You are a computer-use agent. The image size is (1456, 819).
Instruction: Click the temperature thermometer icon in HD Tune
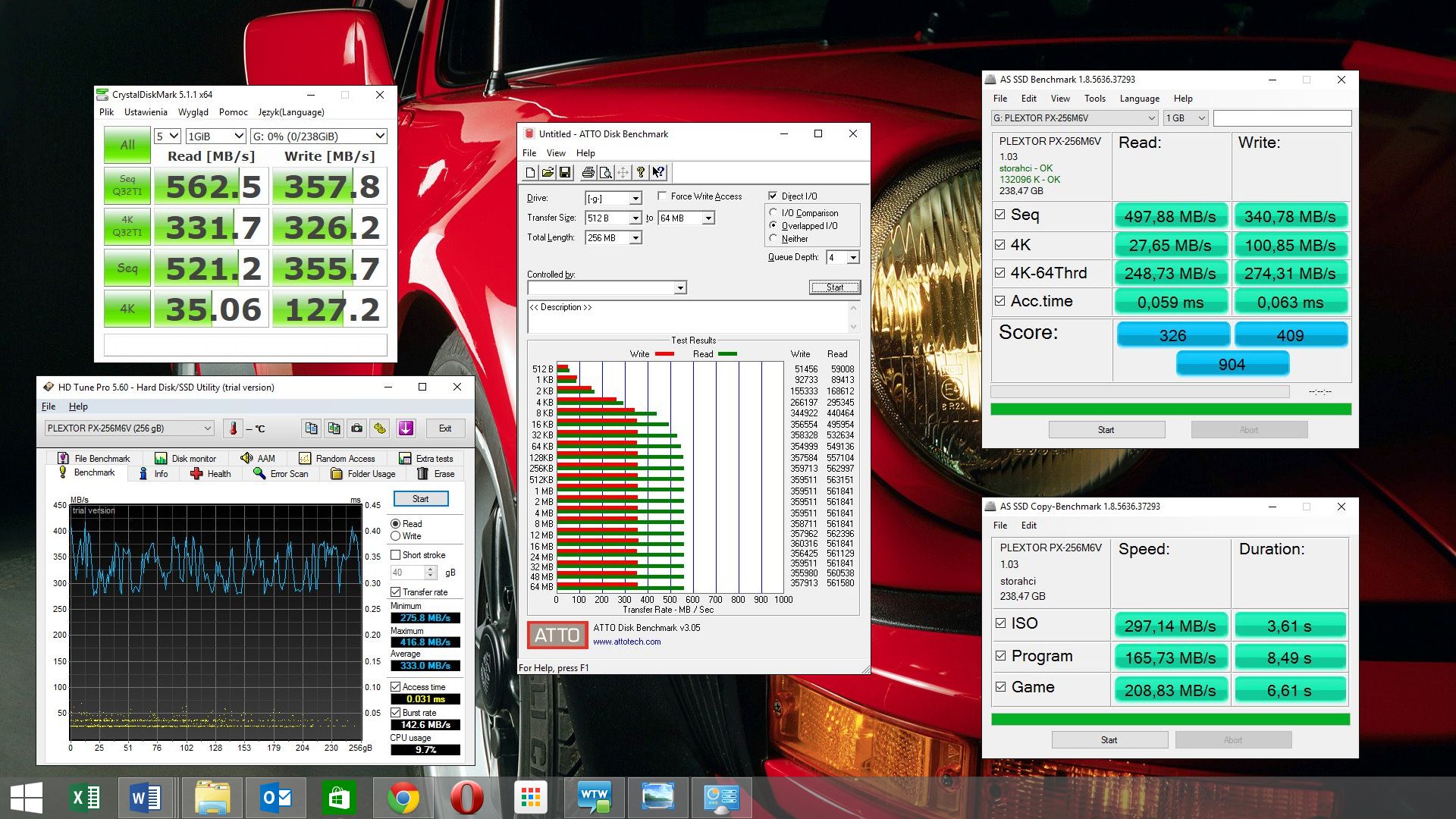234,428
